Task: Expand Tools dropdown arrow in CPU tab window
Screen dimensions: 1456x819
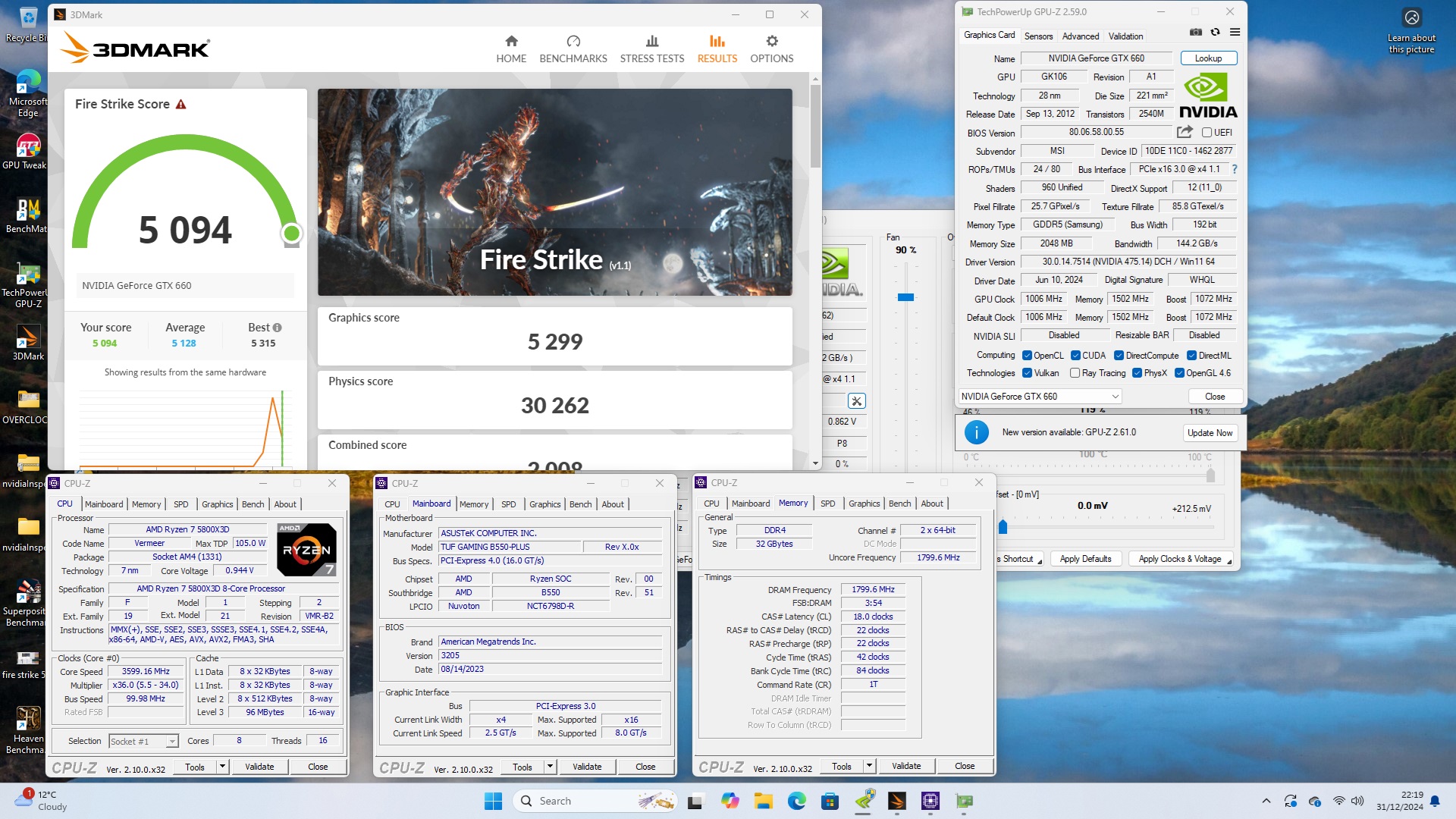Action: pyautogui.click(x=222, y=767)
